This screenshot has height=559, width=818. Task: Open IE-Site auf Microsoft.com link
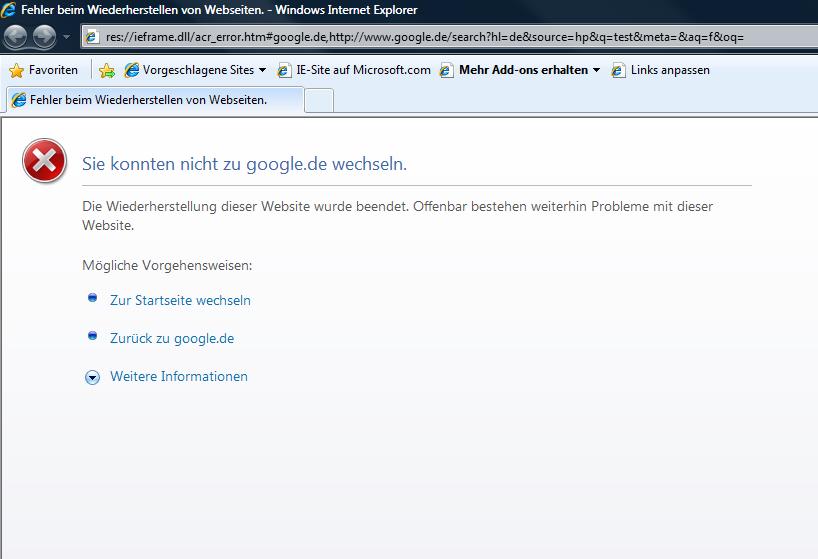point(355,70)
